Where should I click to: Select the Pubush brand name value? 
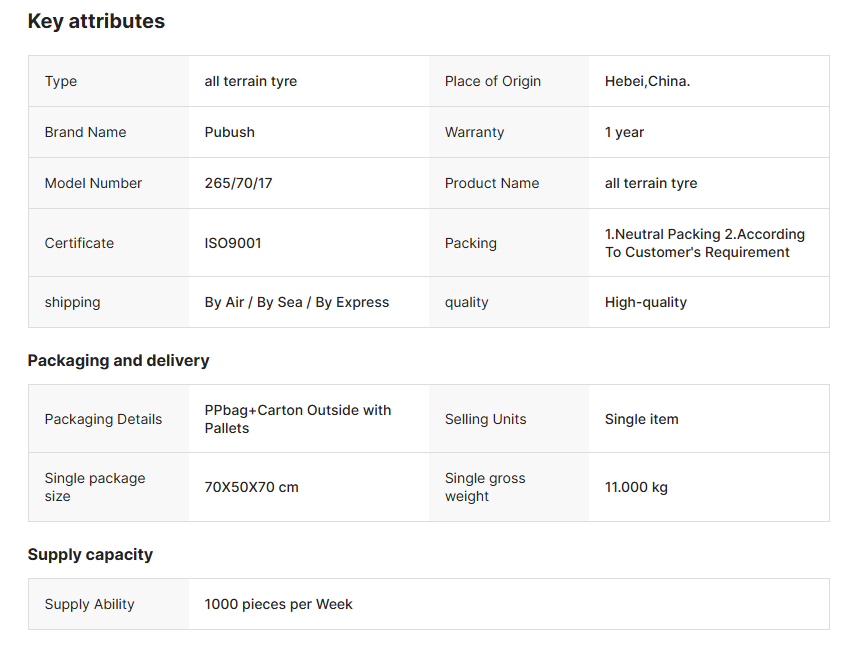click(x=229, y=132)
